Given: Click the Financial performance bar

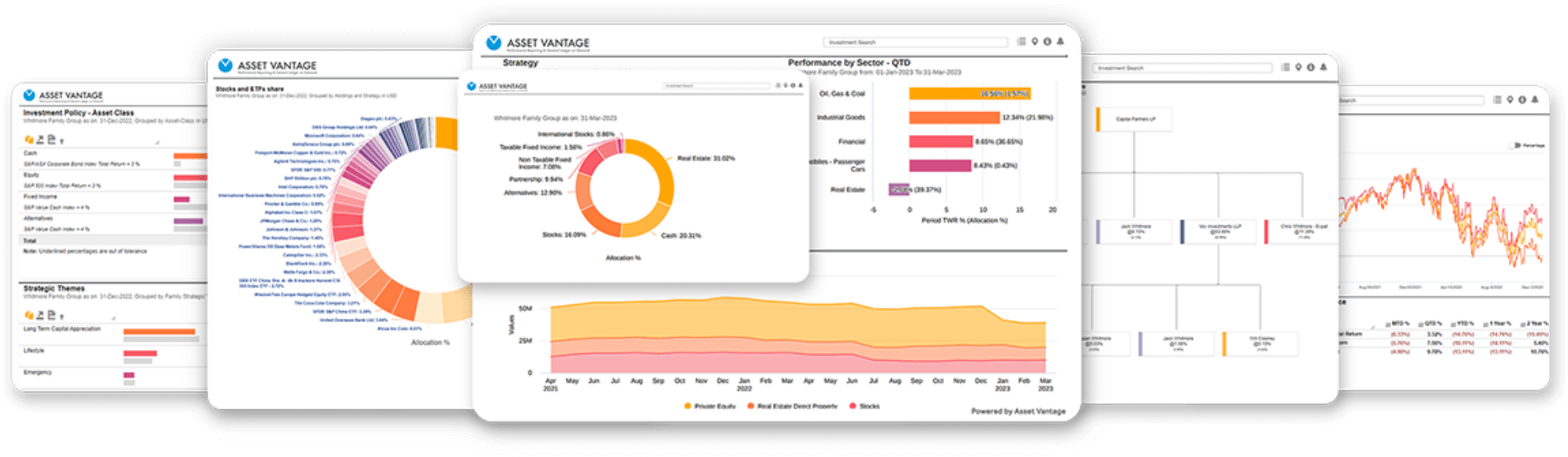Looking at the screenshot, I should (941, 142).
